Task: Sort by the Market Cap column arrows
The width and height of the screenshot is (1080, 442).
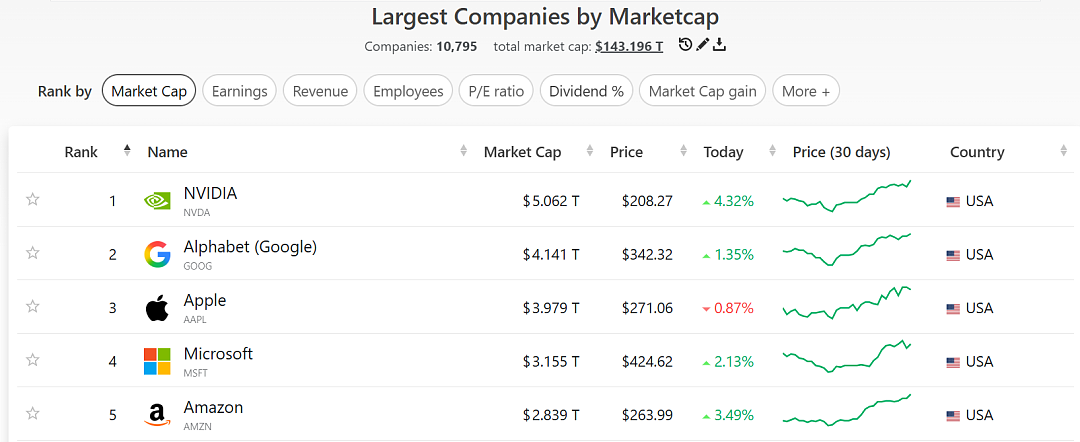Action: point(590,151)
